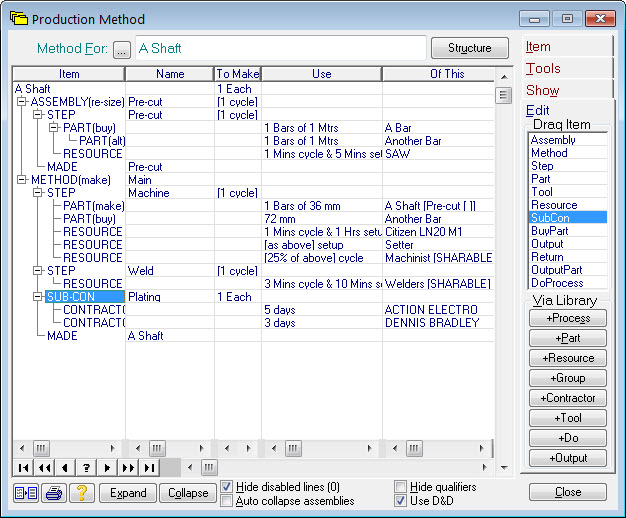This screenshot has width=626, height=518.
Task: Select DoProcess in Drag Item list
Action: click(x=567, y=283)
